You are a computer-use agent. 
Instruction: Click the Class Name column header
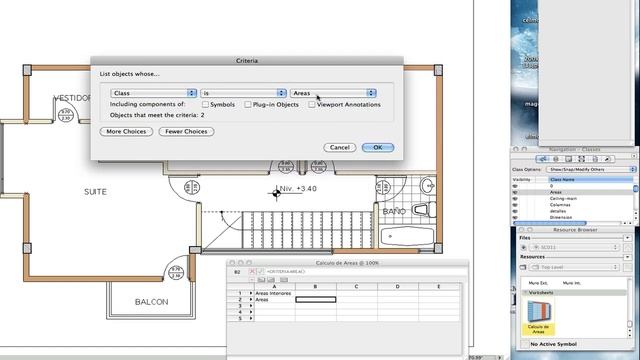[x=590, y=180]
